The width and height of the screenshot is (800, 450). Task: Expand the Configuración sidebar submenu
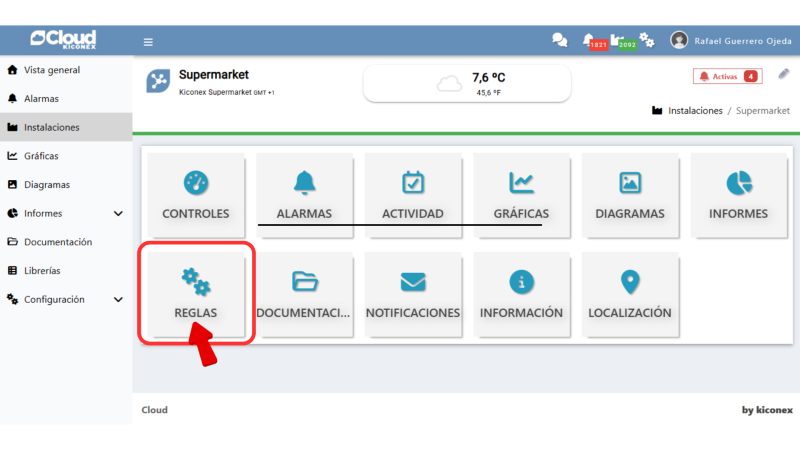click(118, 299)
